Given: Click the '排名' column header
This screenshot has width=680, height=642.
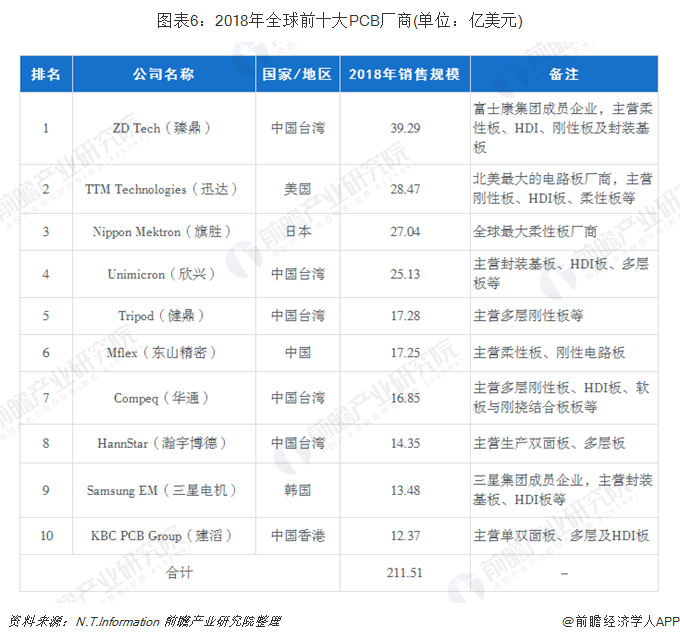Looking at the screenshot, I should (x=46, y=74).
